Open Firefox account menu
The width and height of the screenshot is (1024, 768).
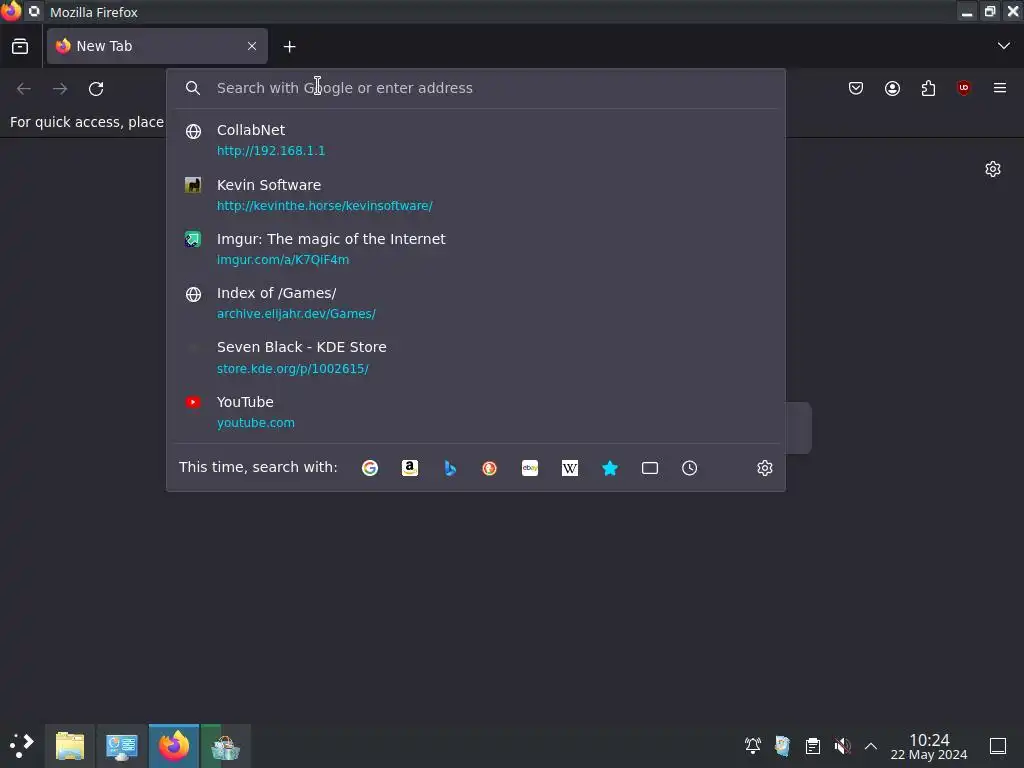click(x=892, y=88)
